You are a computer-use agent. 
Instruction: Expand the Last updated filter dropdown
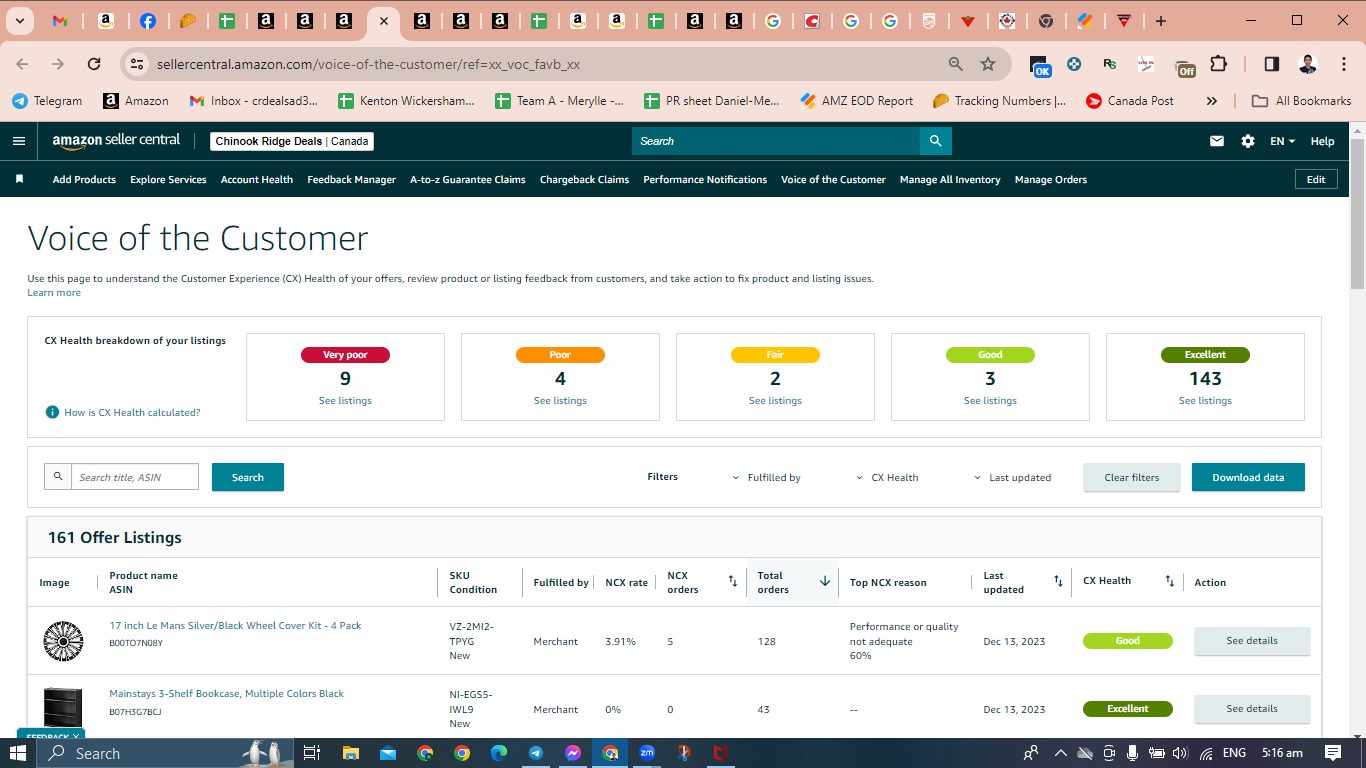pos(1012,478)
